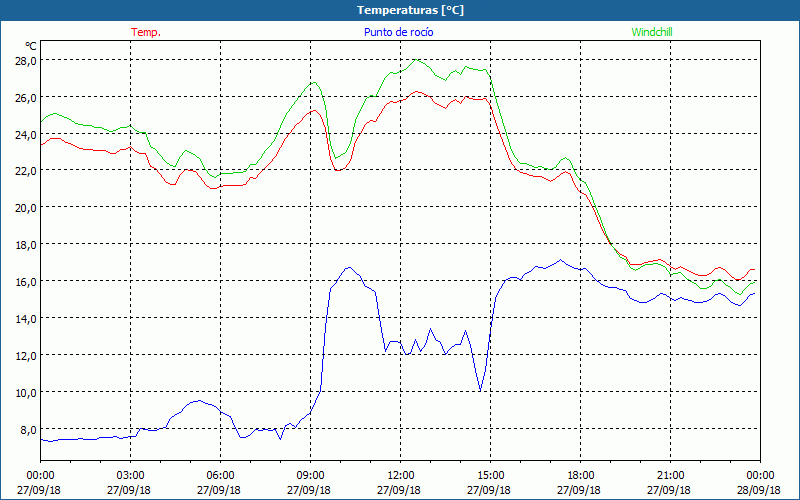This screenshot has height=500, width=800.
Task: Click the "09:00" time label on x-axis
Action: (310, 476)
